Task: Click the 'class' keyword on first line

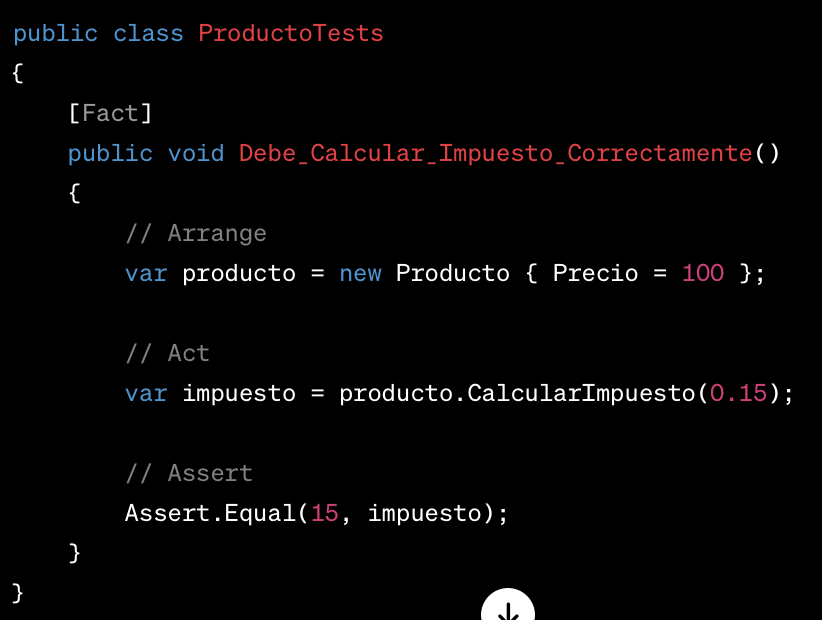Action: click(148, 34)
